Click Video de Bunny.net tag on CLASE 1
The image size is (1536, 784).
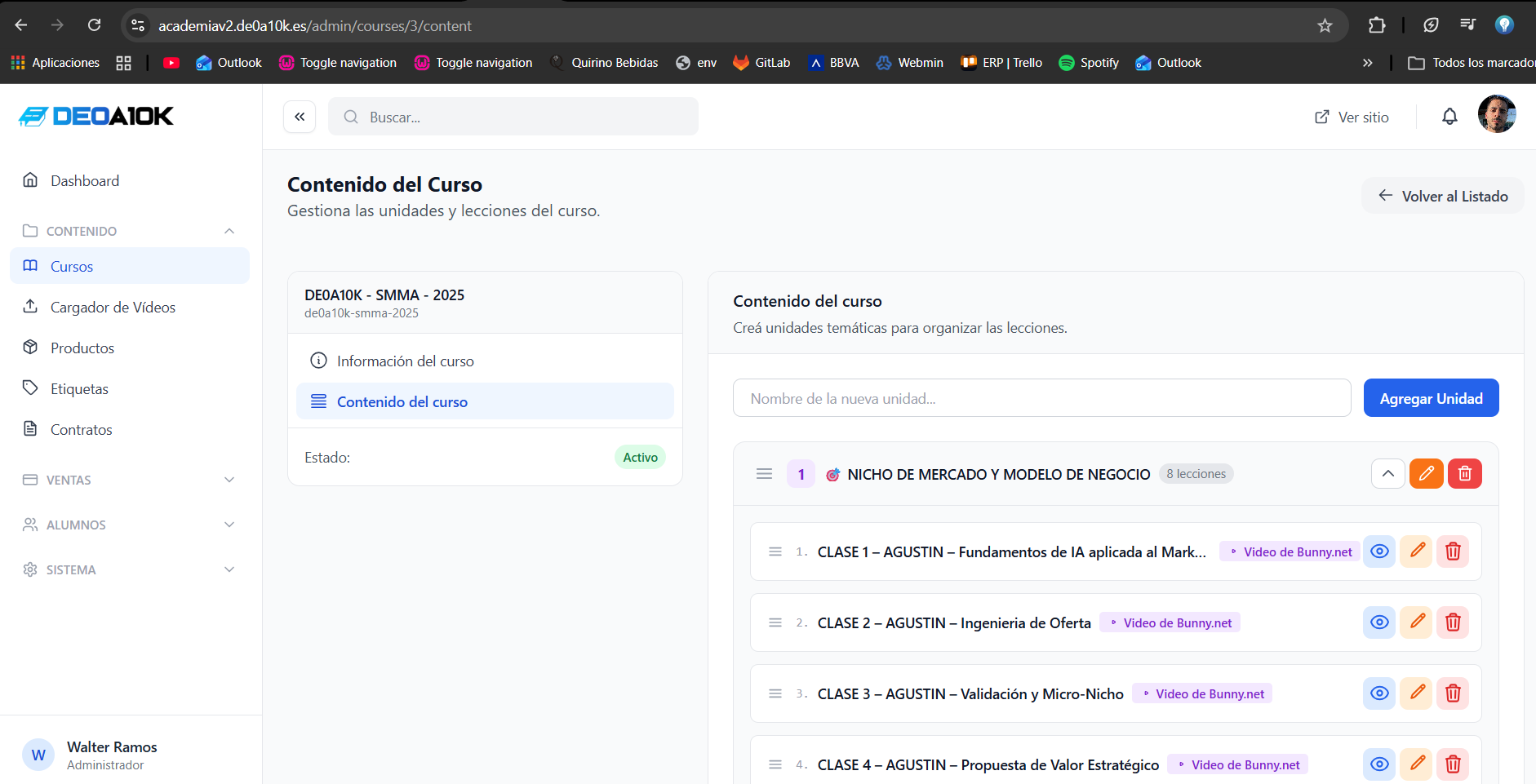tap(1290, 551)
